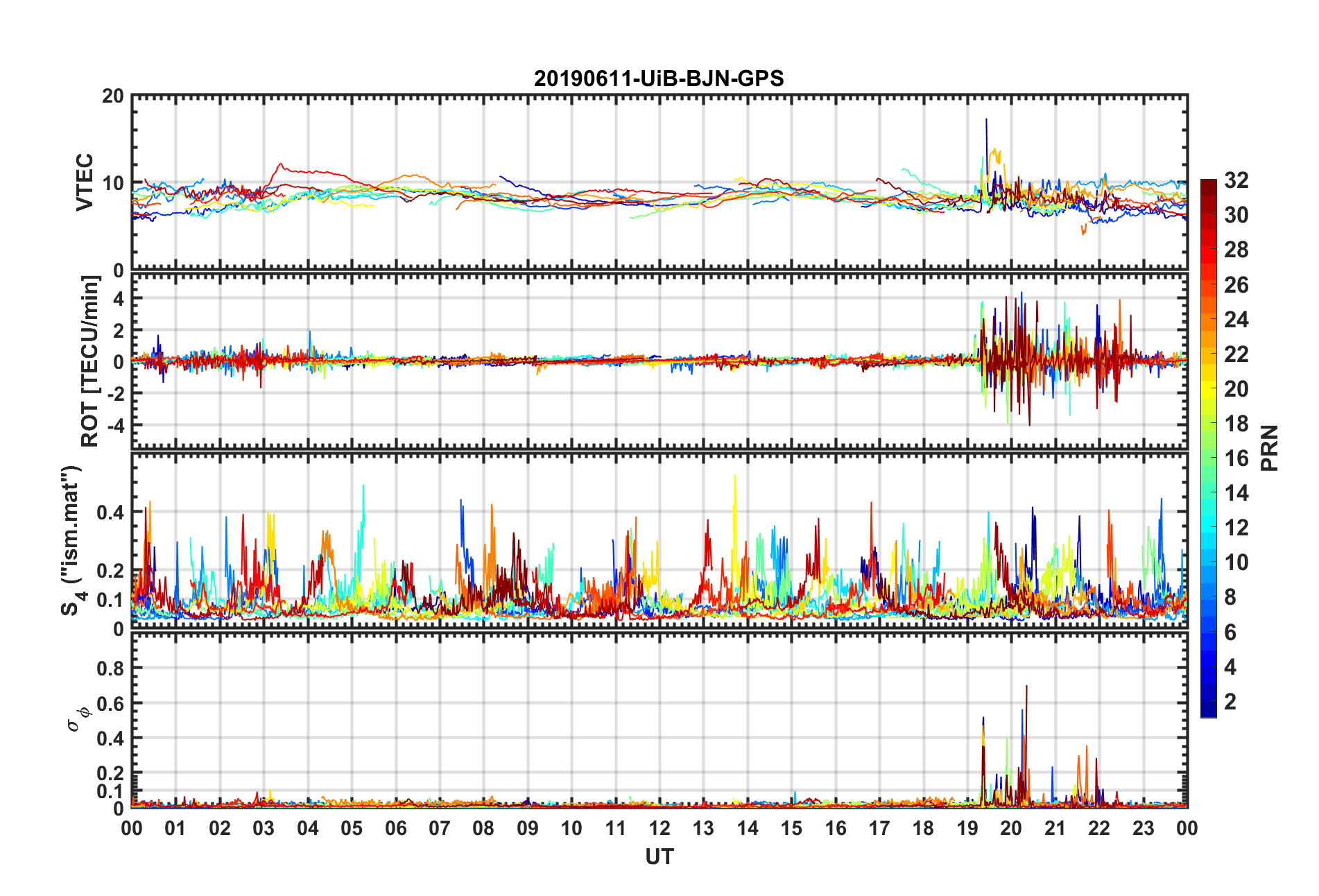Click the UT x-axis label

(x=659, y=857)
